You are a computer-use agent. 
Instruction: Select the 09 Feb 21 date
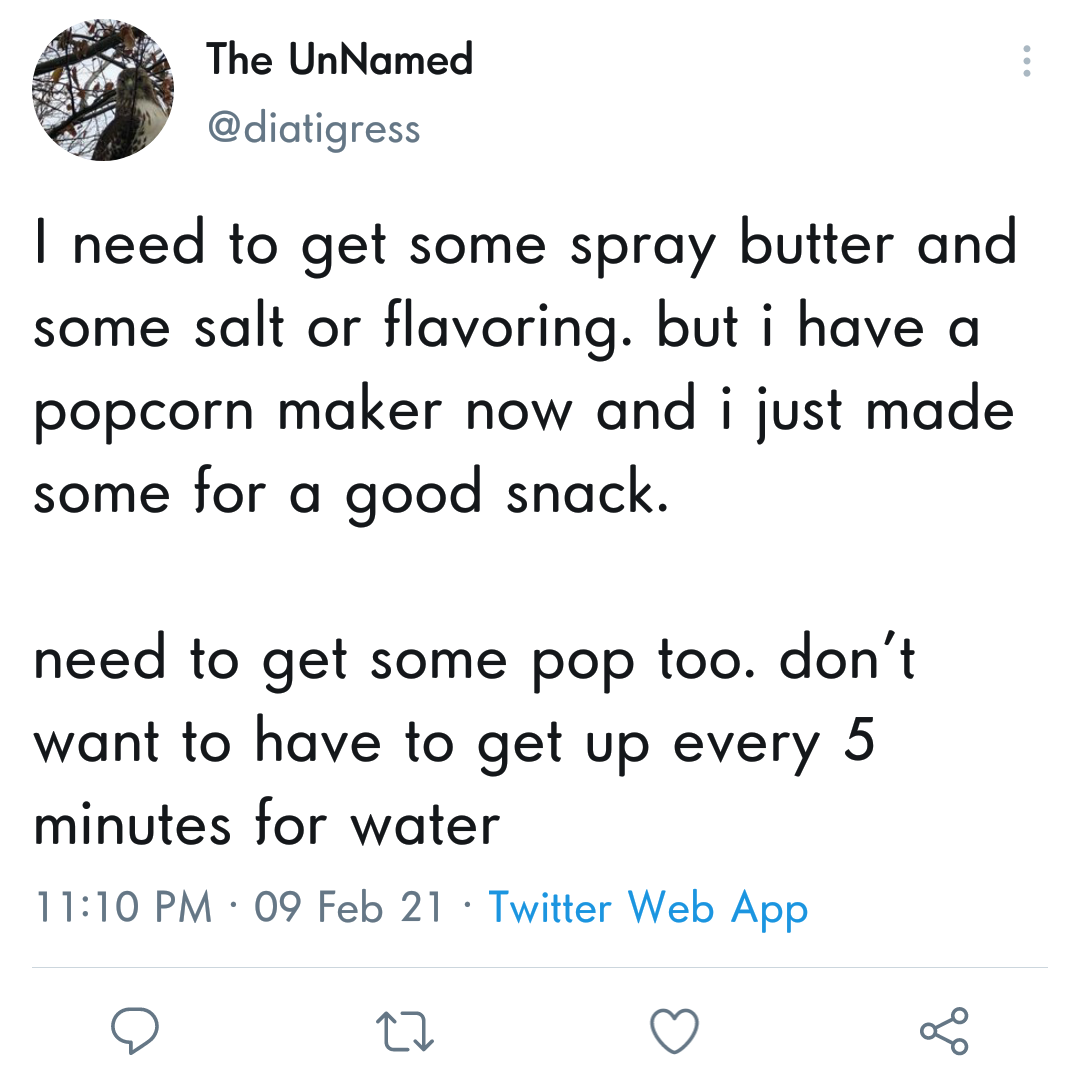coord(349,907)
